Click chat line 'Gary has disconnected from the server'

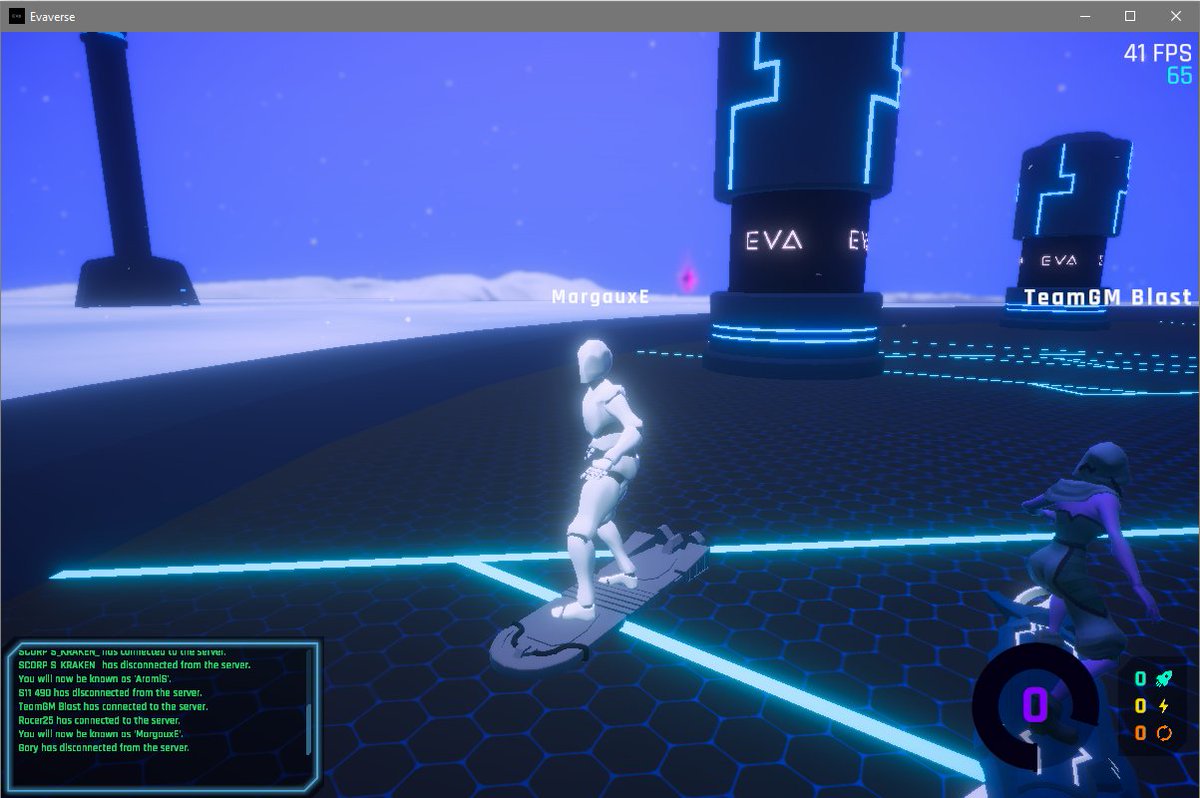click(103, 747)
